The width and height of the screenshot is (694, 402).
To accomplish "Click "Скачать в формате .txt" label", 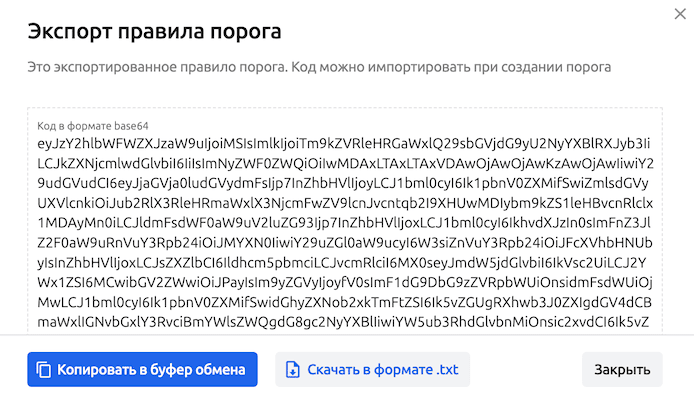I will [382, 370].
